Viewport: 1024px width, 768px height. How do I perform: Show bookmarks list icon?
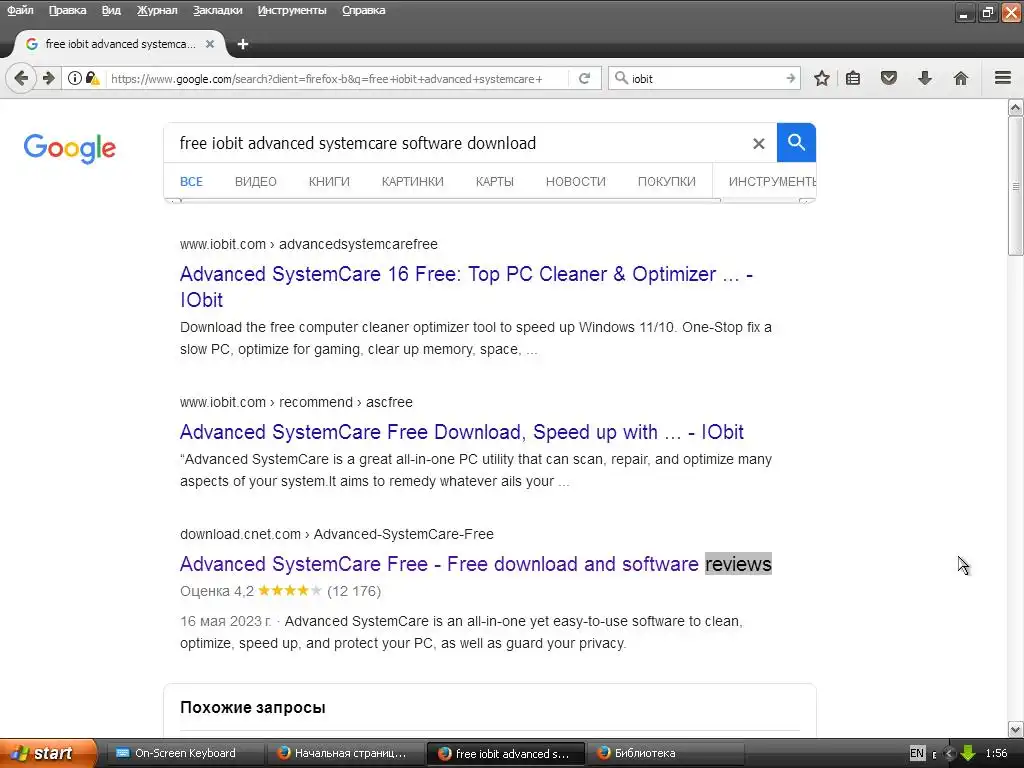[853, 78]
